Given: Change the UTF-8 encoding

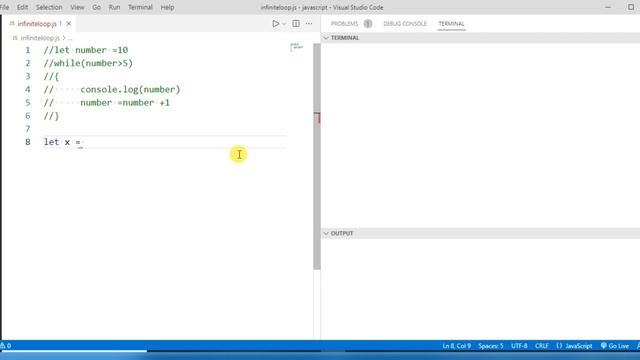Looking at the screenshot, I should [519, 346].
